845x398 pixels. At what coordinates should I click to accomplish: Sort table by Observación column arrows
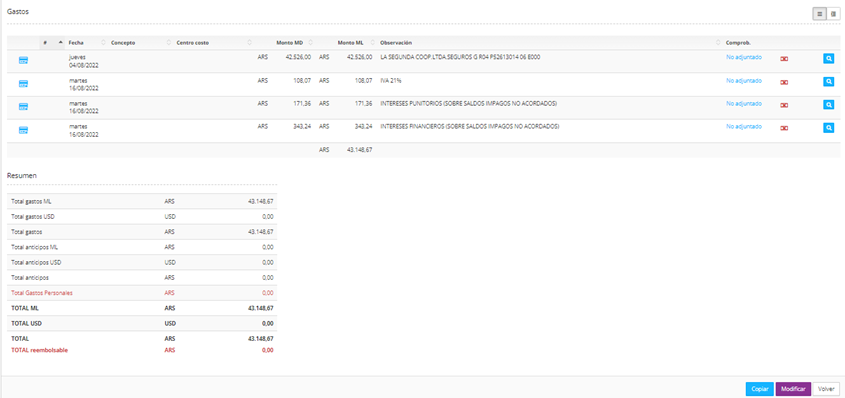[718, 43]
